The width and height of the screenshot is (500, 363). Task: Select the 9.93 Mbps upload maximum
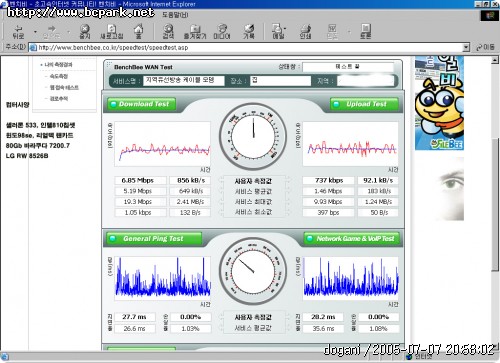(x=328, y=202)
